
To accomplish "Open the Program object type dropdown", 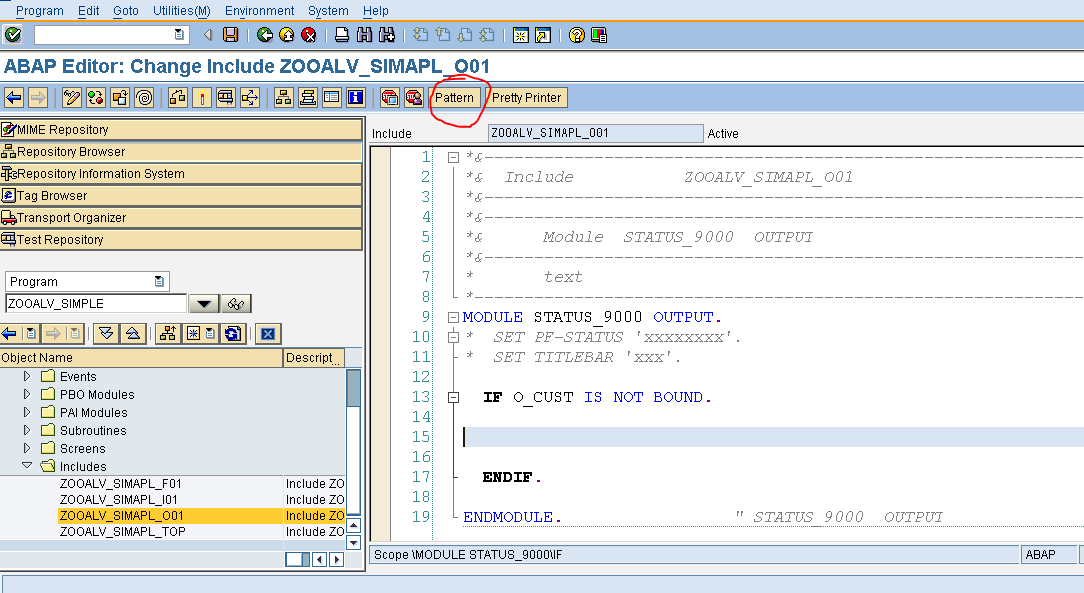I will (x=158, y=281).
